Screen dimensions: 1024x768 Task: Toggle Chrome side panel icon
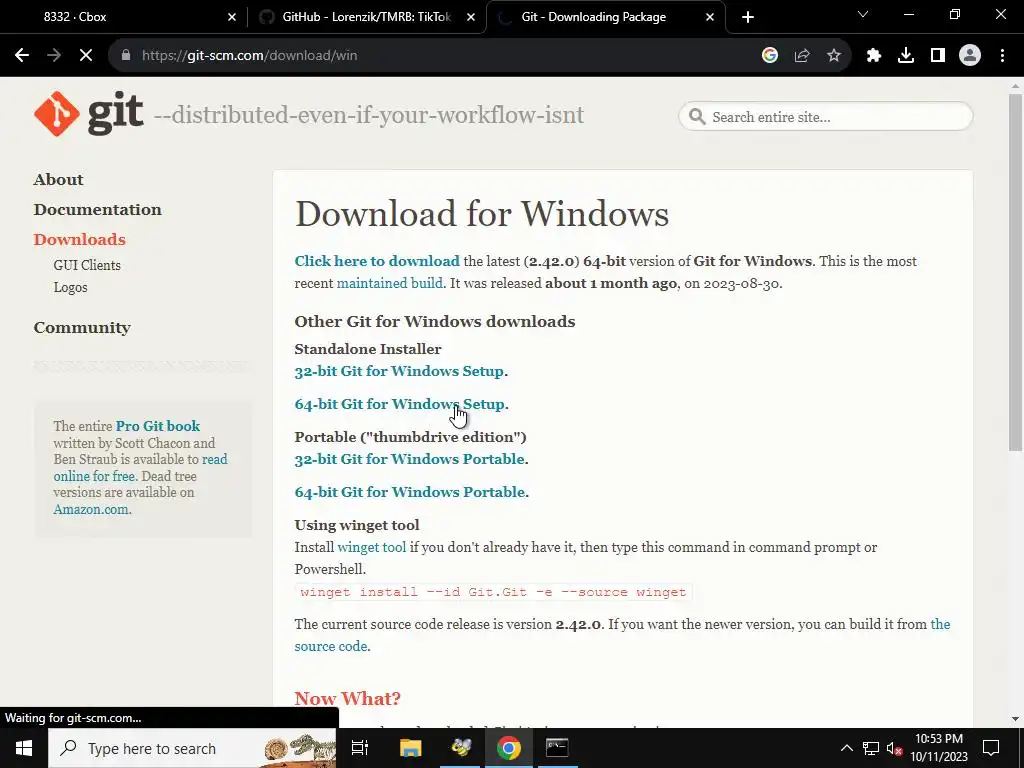pos(938,56)
